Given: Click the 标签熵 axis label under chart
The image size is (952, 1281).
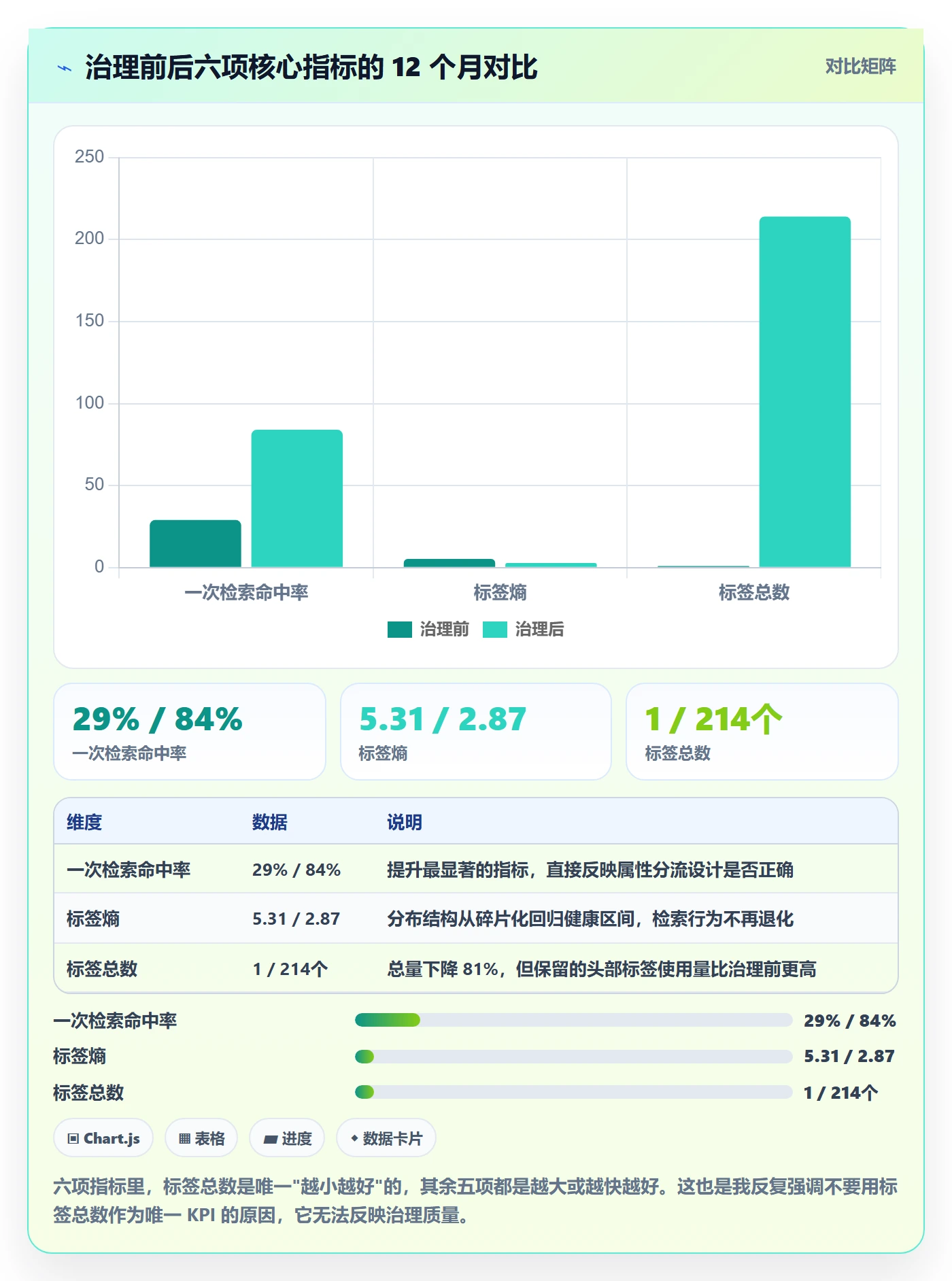Looking at the screenshot, I should pos(500,592).
